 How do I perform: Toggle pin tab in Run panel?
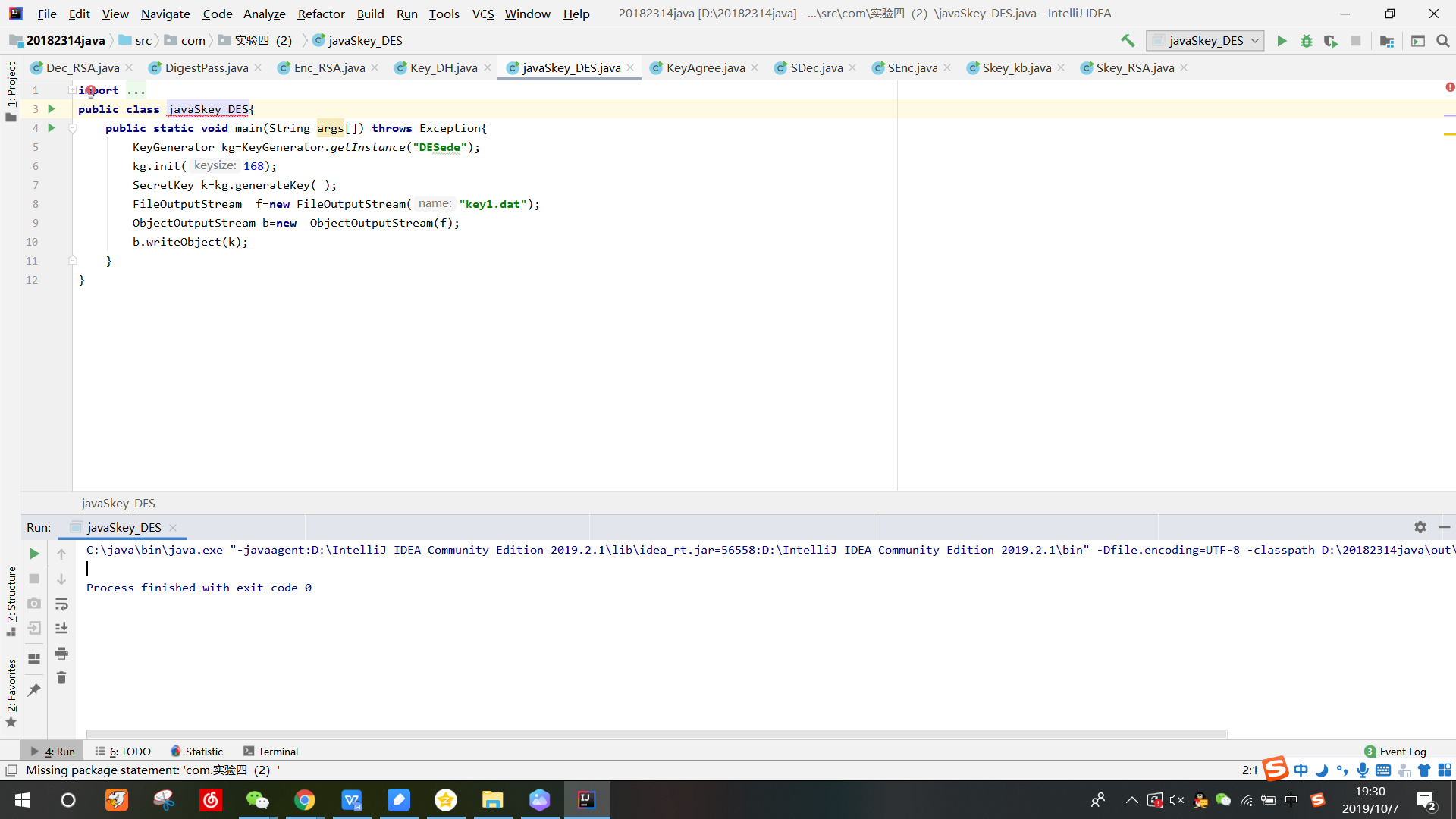(34, 690)
